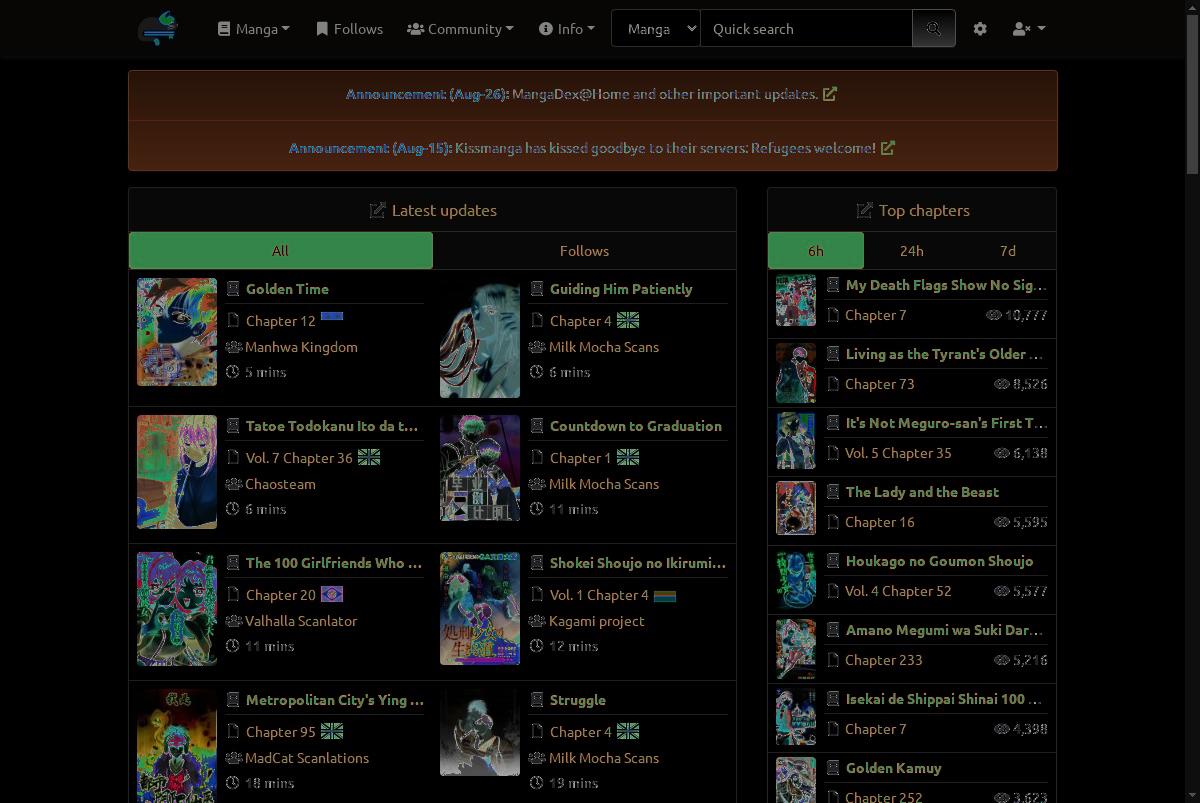
Task: Switch to the 7d Top chapters tab
Action: [1008, 251]
